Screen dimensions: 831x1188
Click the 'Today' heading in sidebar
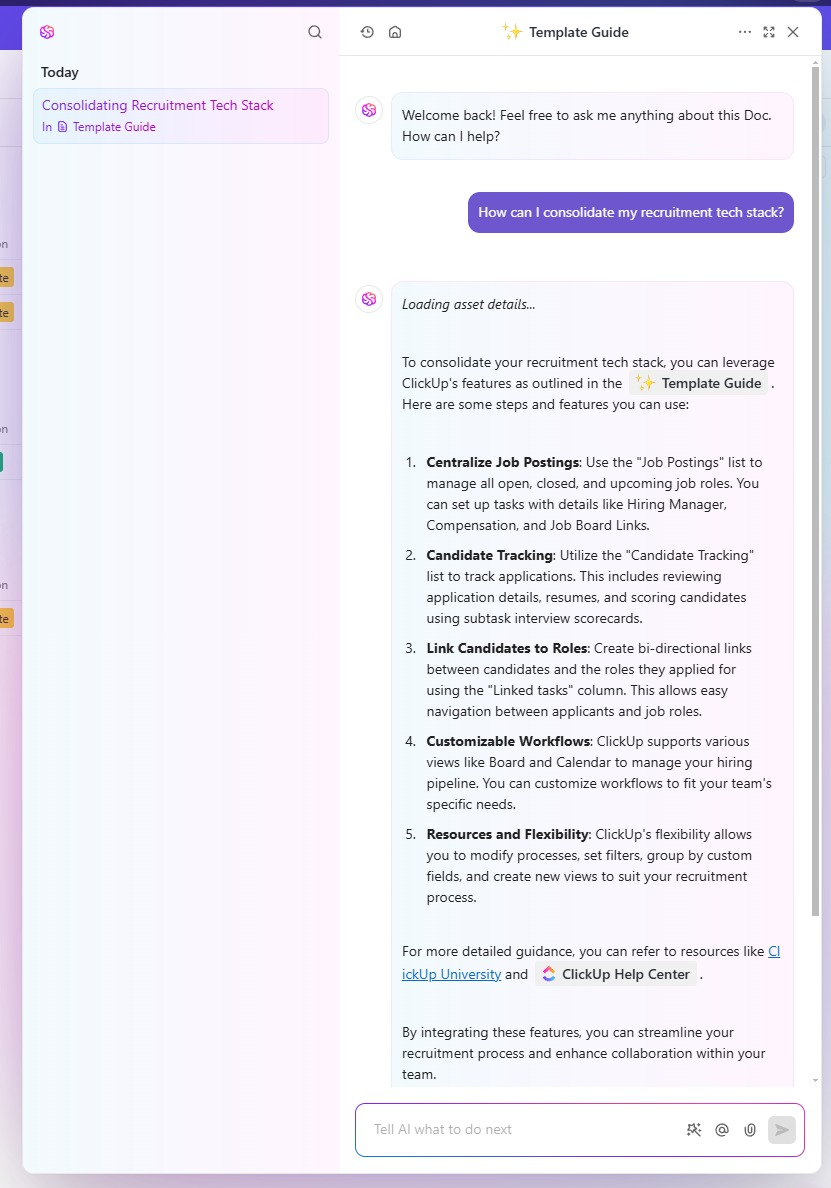[60, 73]
